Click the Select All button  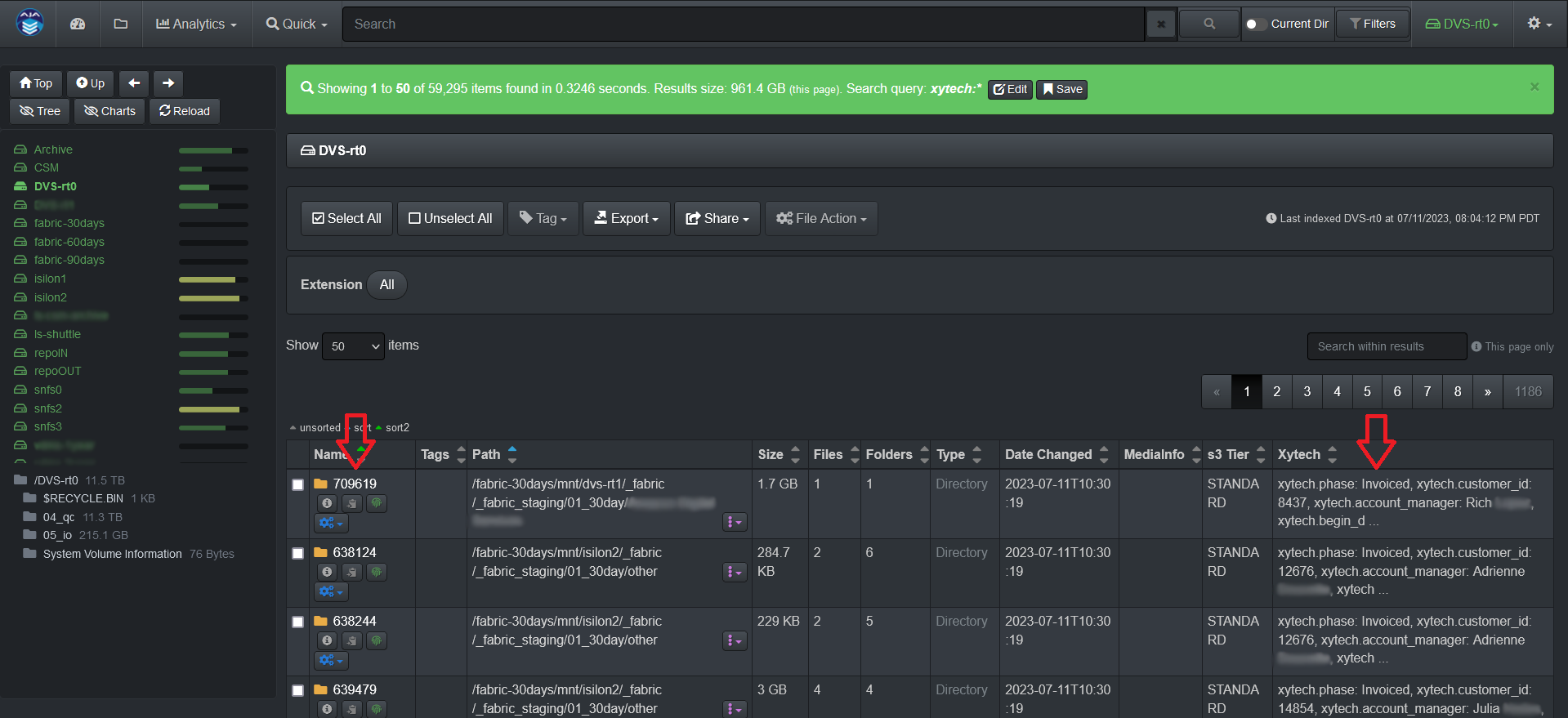point(346,219)
